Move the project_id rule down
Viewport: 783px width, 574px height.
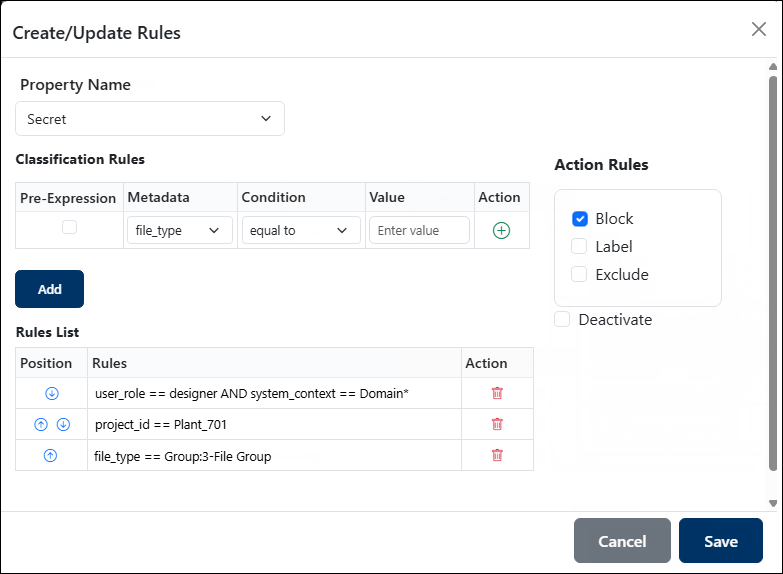(63, 425)
